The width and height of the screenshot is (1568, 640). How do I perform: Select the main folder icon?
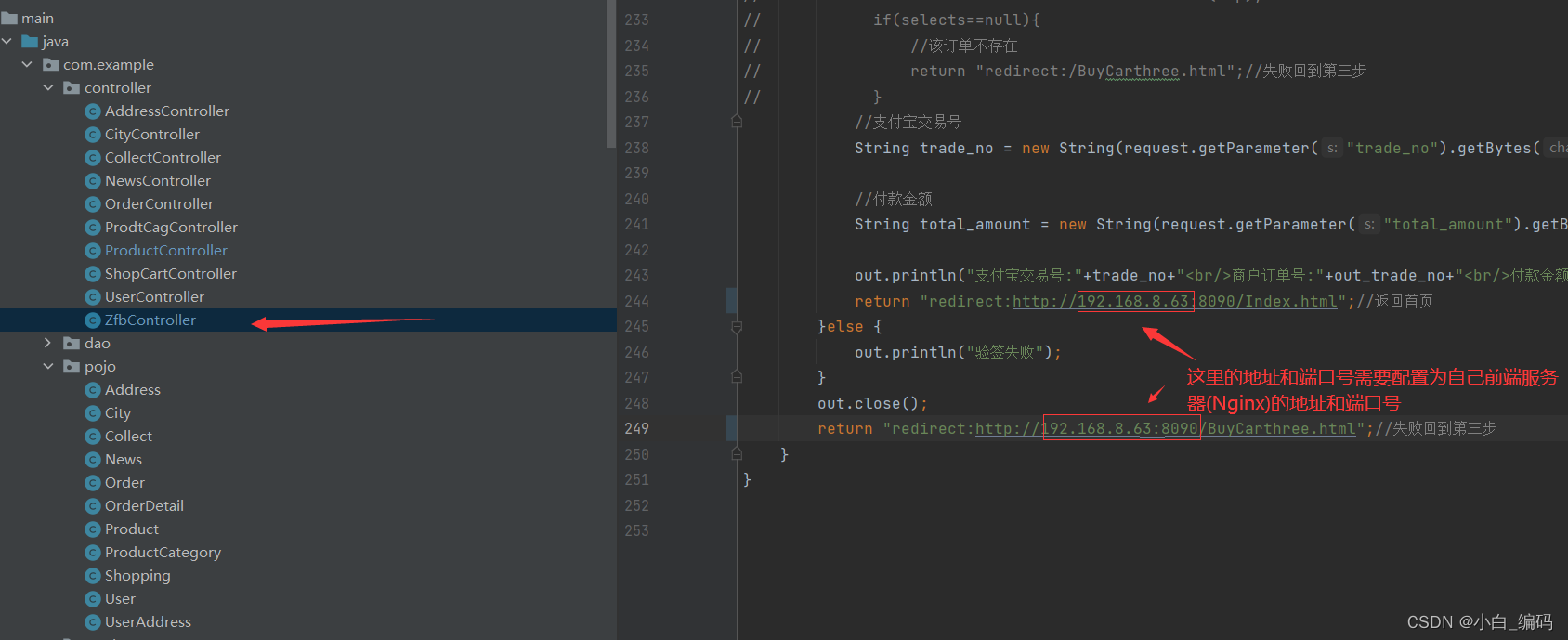pos(9,18)
